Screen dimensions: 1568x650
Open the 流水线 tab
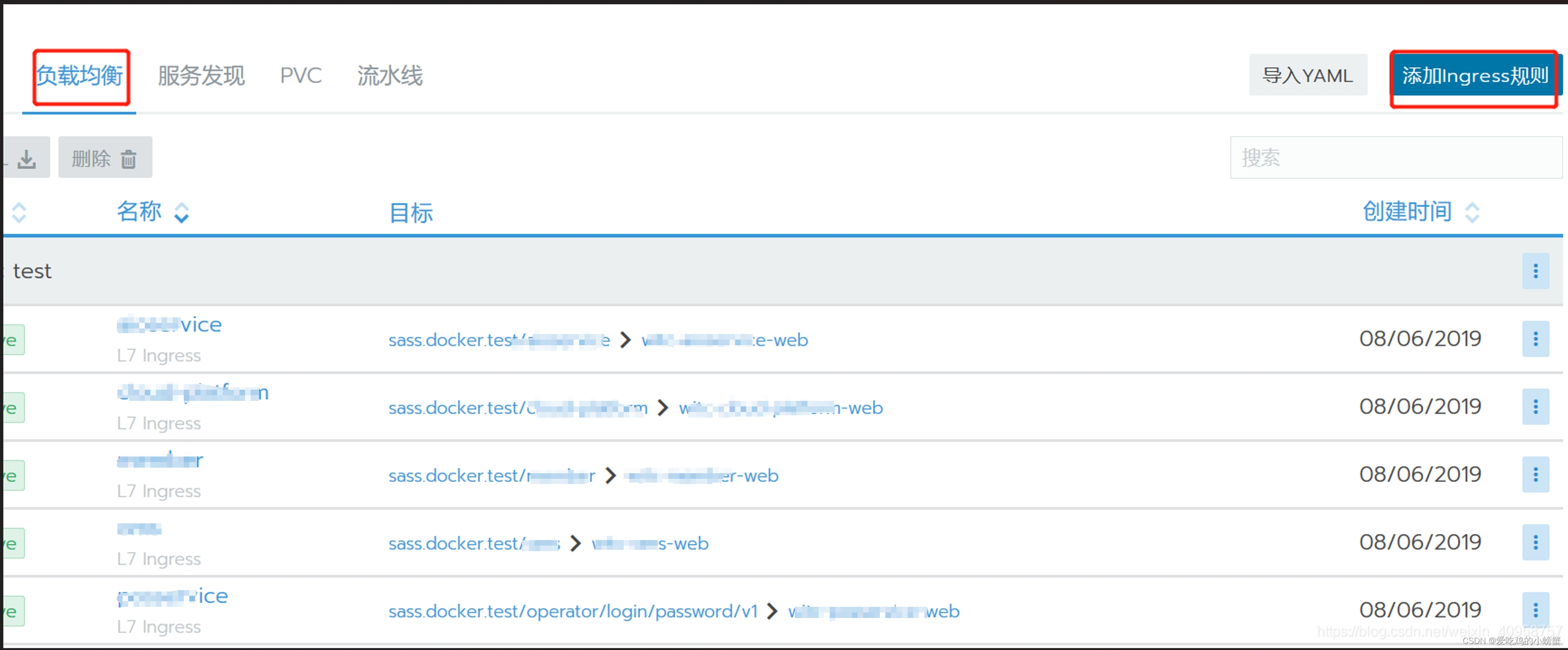coord(390,76)
